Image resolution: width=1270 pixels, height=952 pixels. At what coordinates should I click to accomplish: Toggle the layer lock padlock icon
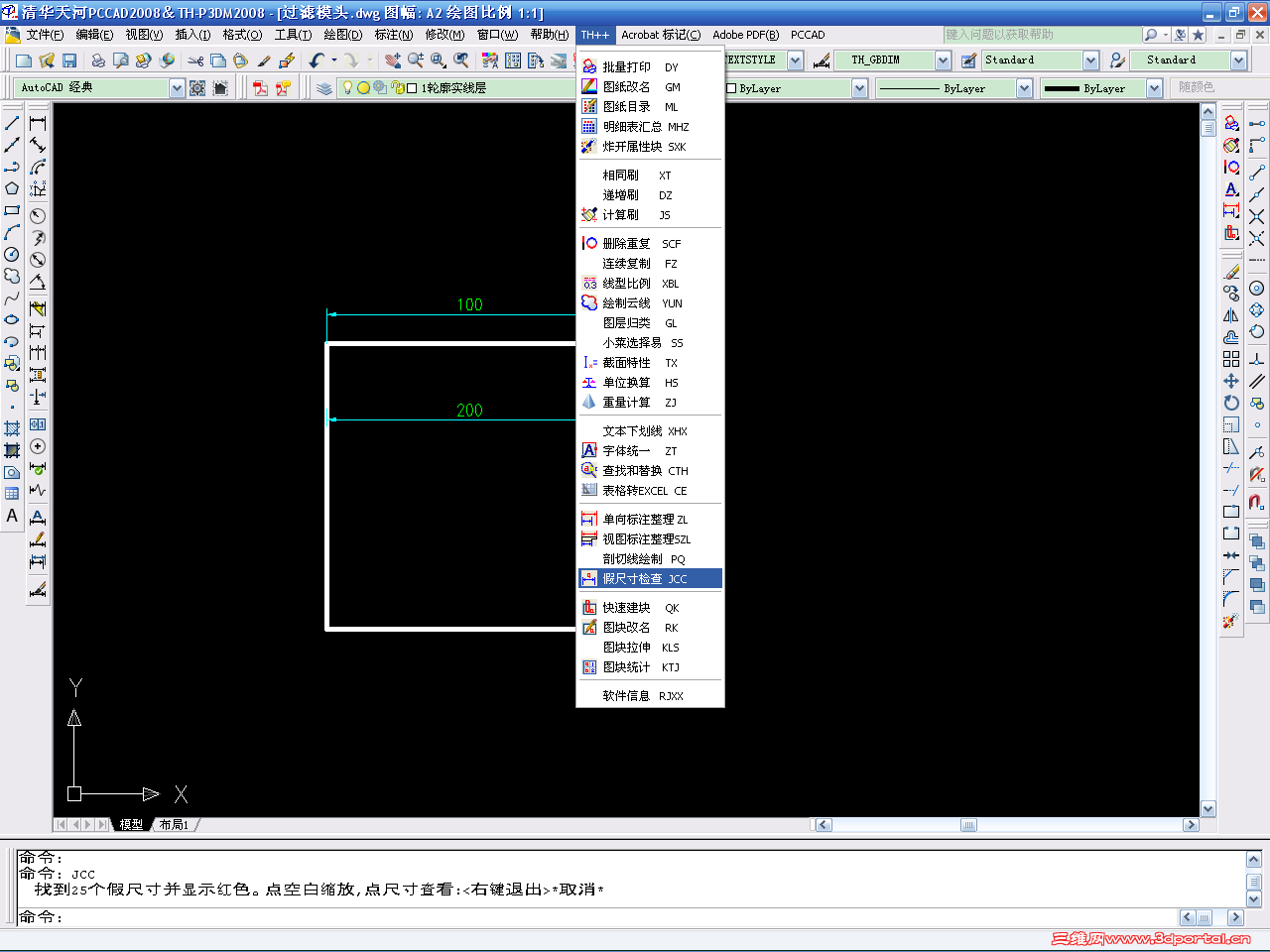tap(398, 88)
